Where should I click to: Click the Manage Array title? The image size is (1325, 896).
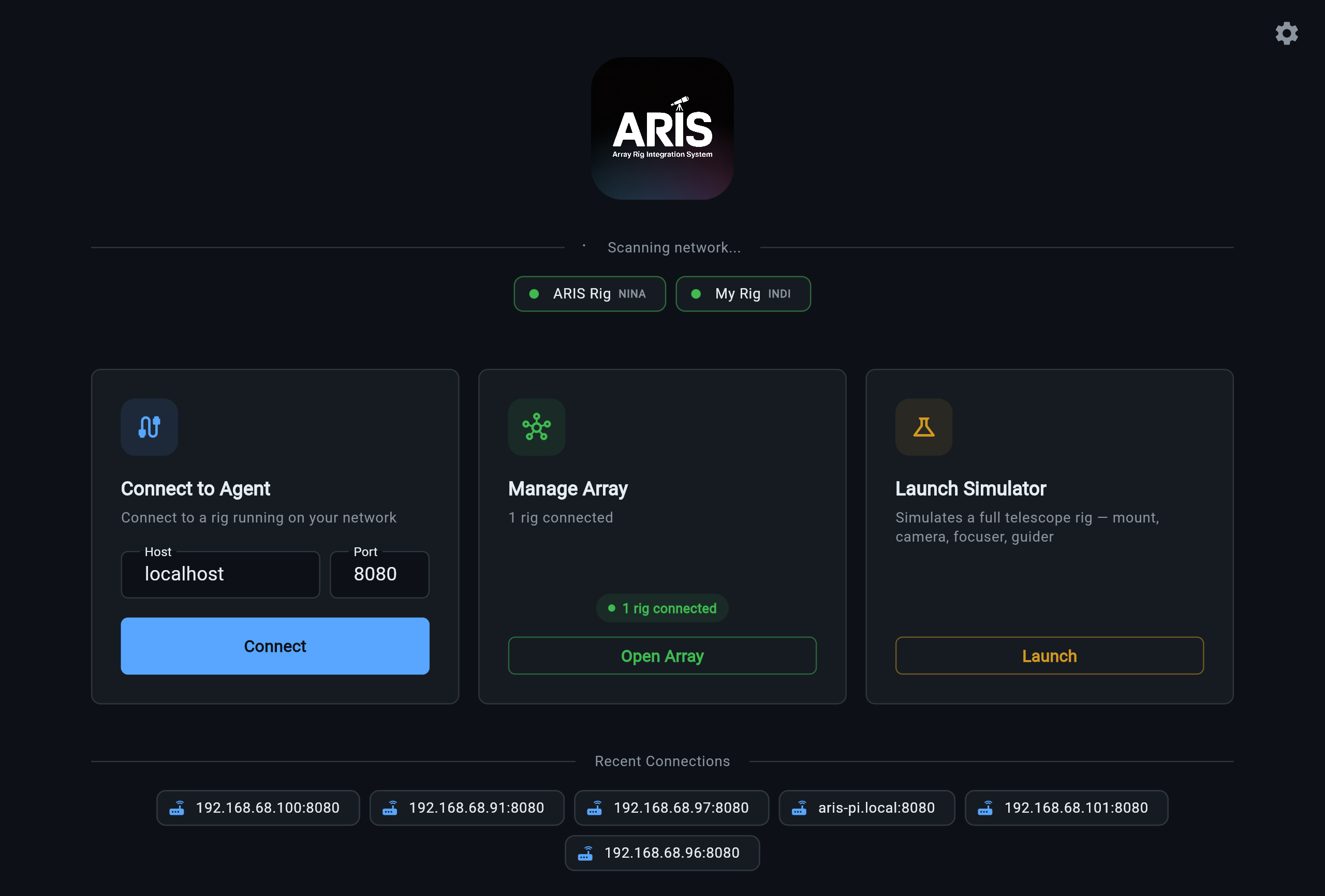(568, 488)
